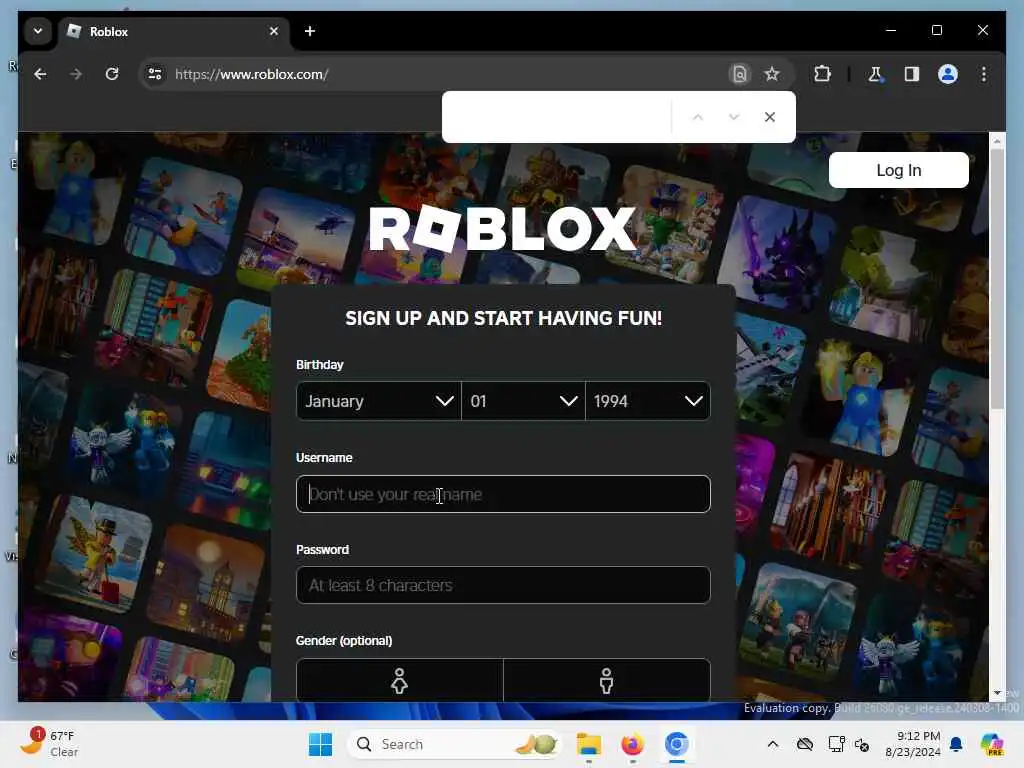Open the weather widget showing 67°F
The image size is (1024, 768).
(x=50, y=744)
